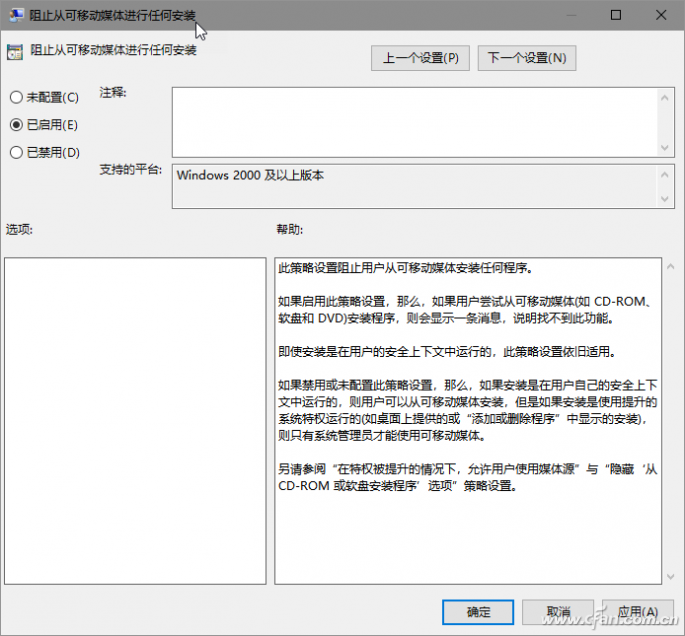Click the 下一个设置(N) button
The image size is (685, 636).
(527, 58)
